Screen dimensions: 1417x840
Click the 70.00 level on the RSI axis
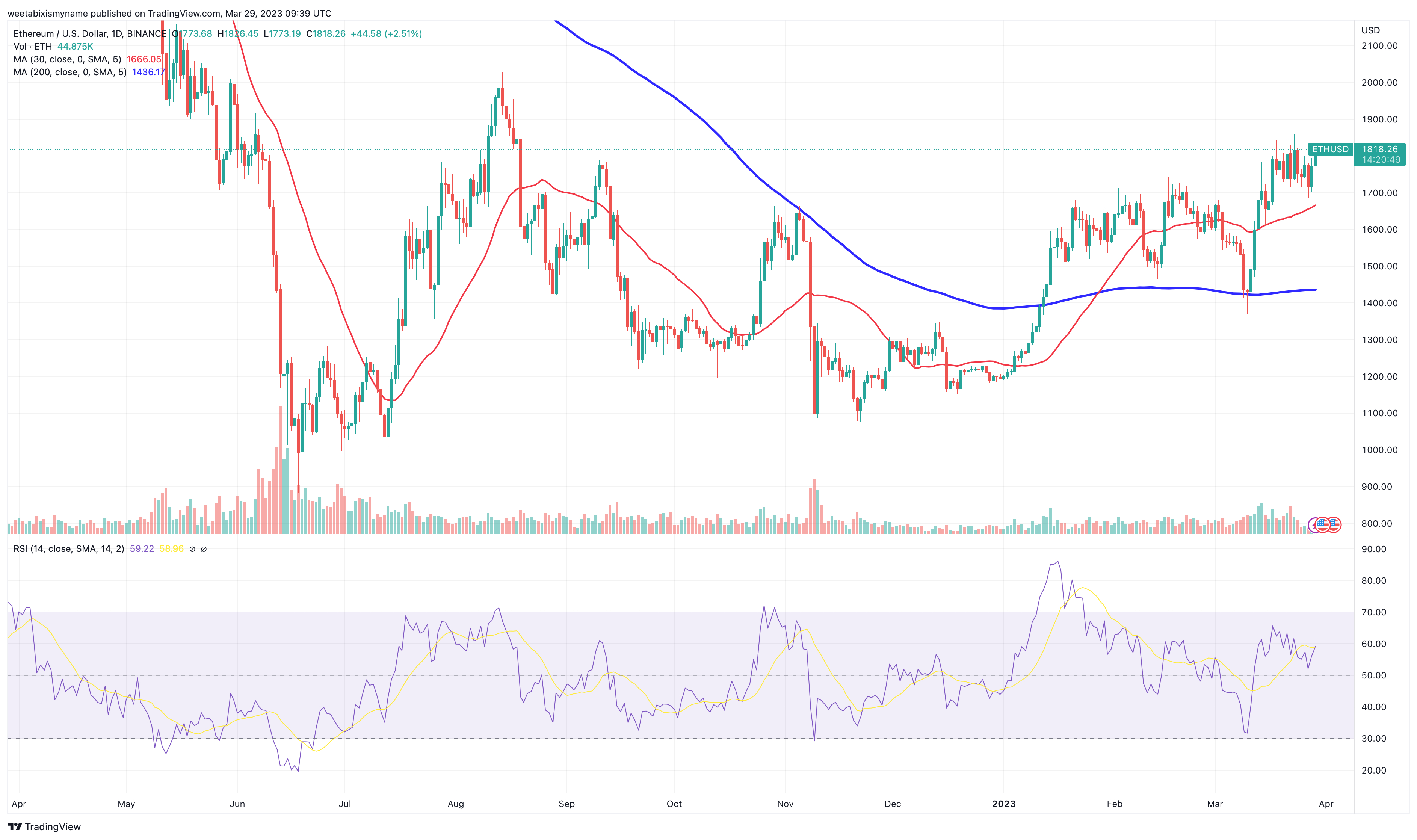(1374, 612)
